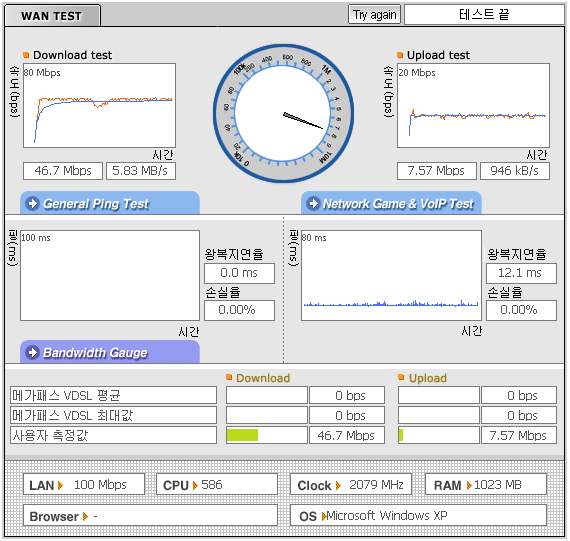Open the General Ping Test section header

coord(110,203)
